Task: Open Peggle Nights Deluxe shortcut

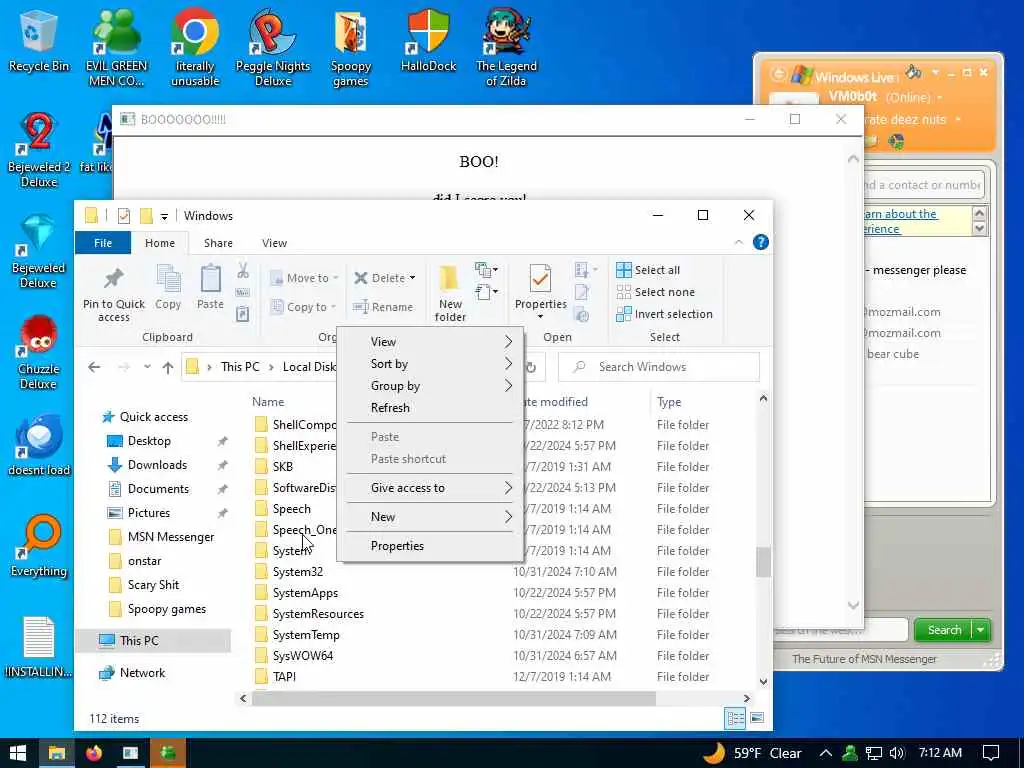Action: coord(272,48)
